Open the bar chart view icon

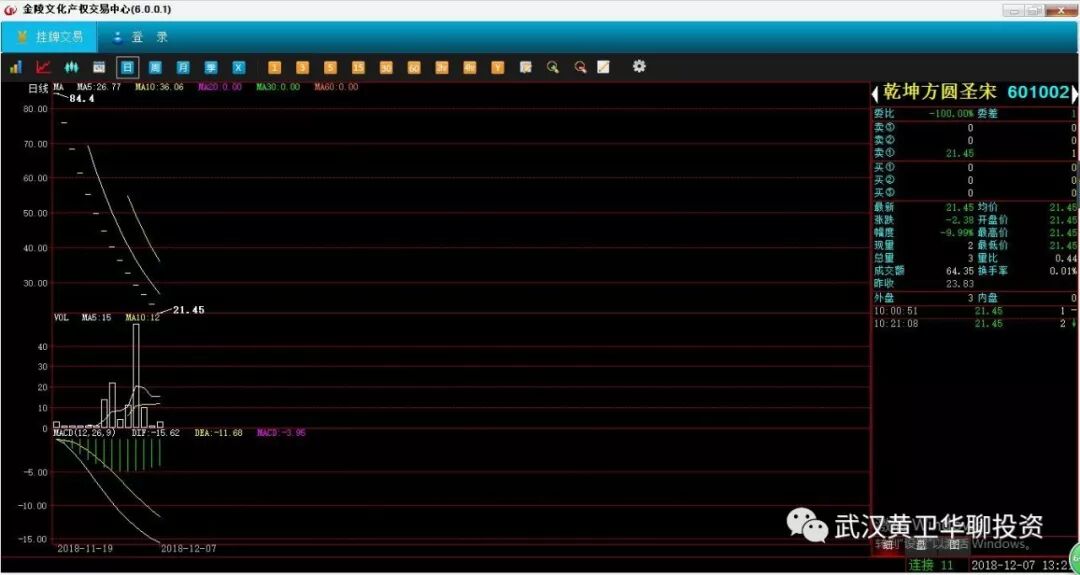coord(16,67)
